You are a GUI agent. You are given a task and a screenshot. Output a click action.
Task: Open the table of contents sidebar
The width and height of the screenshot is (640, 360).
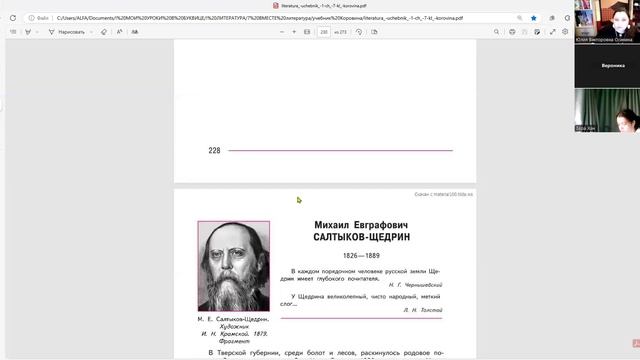coord(13,32)
